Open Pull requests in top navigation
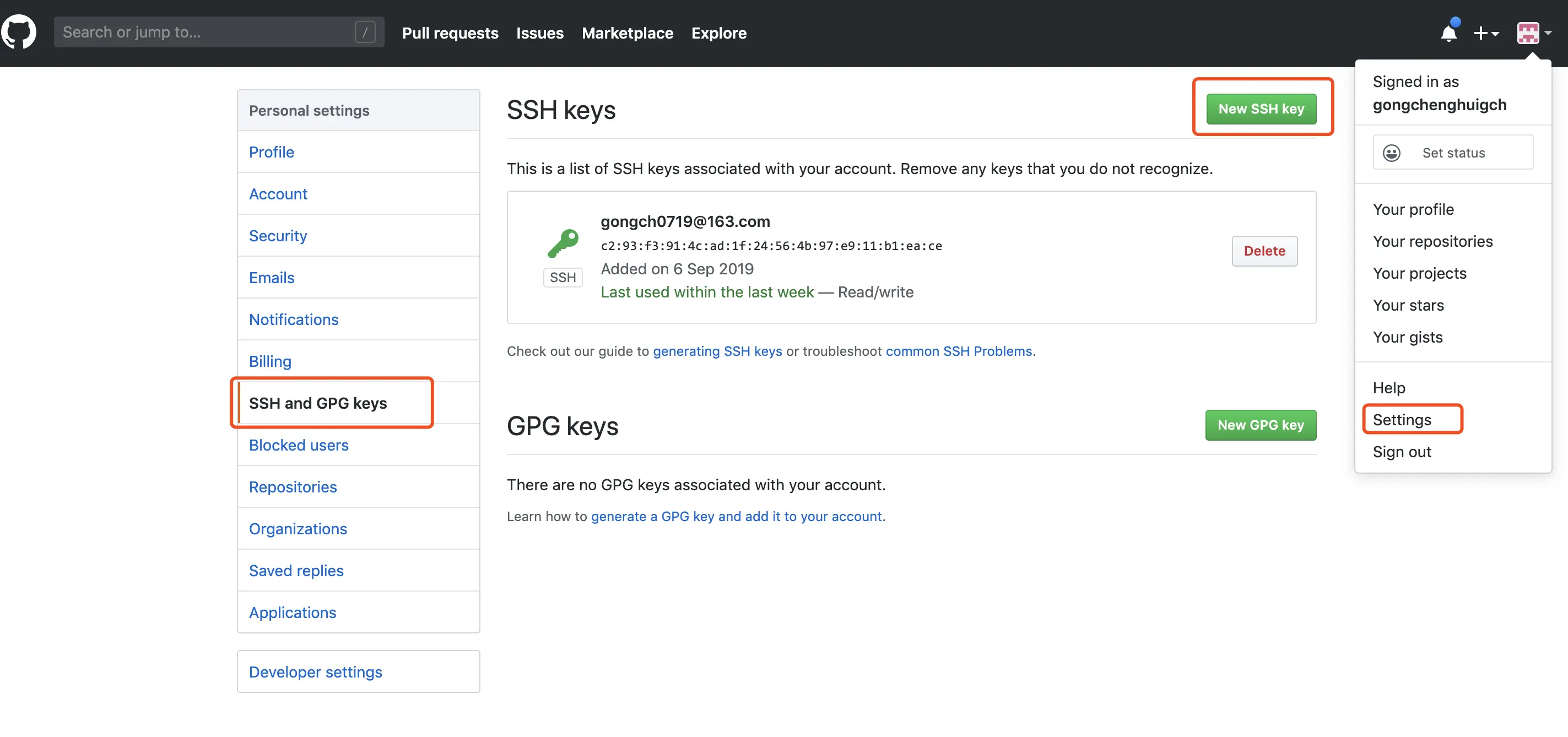Screen dimensions: 1568x737 tap(450, 33)
